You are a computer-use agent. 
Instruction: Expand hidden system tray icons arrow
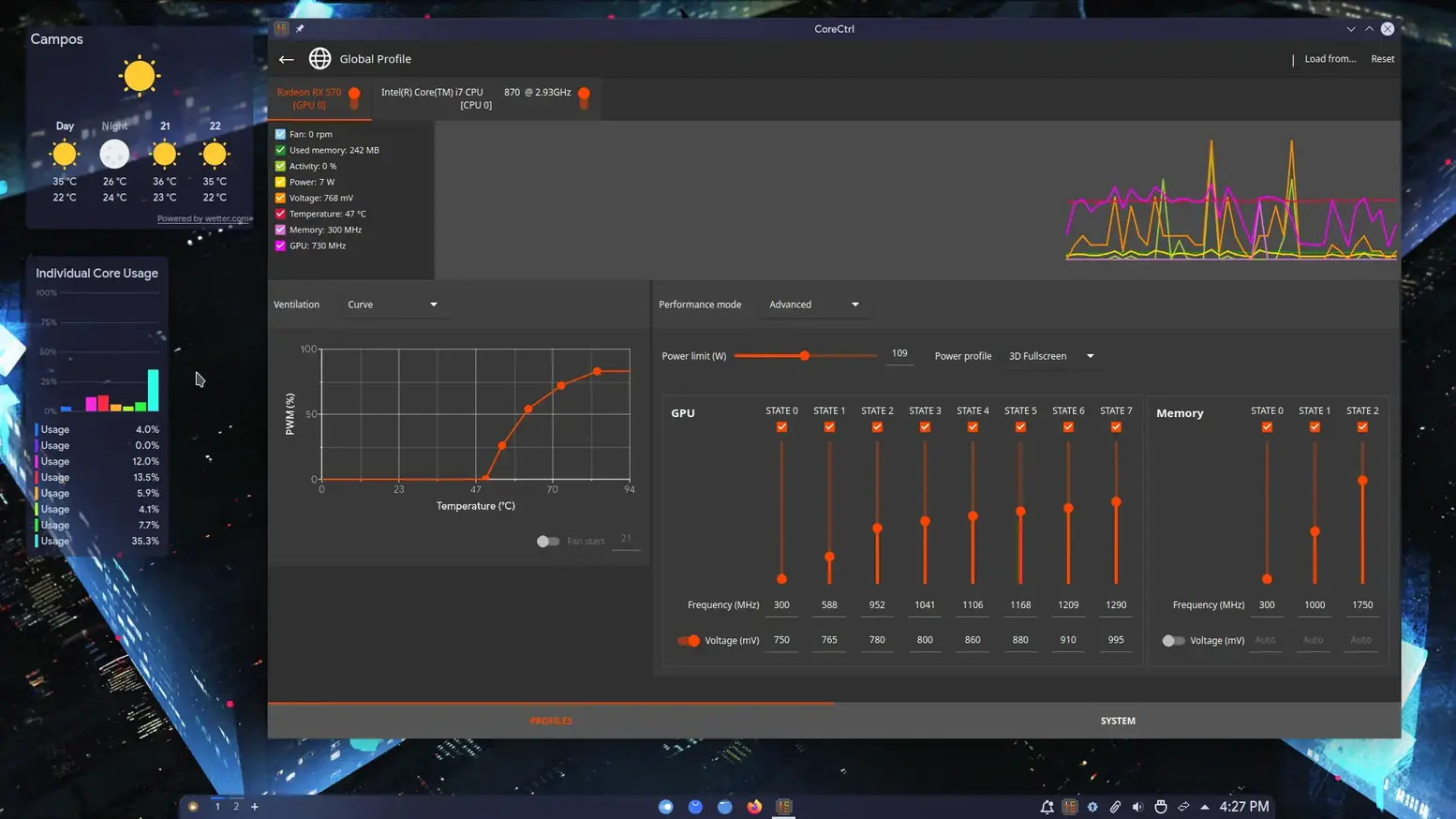(1205, 806)
